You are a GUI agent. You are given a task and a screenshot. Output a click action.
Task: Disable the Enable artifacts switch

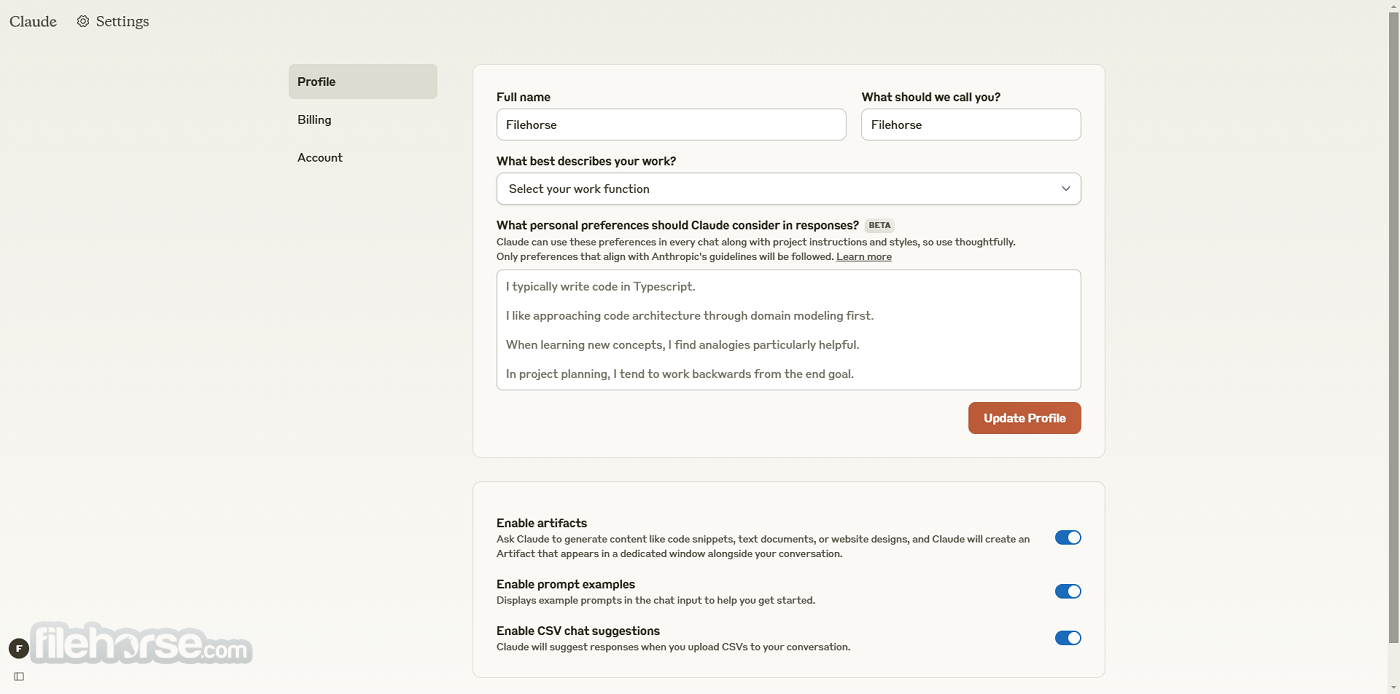coord(1068,538)
